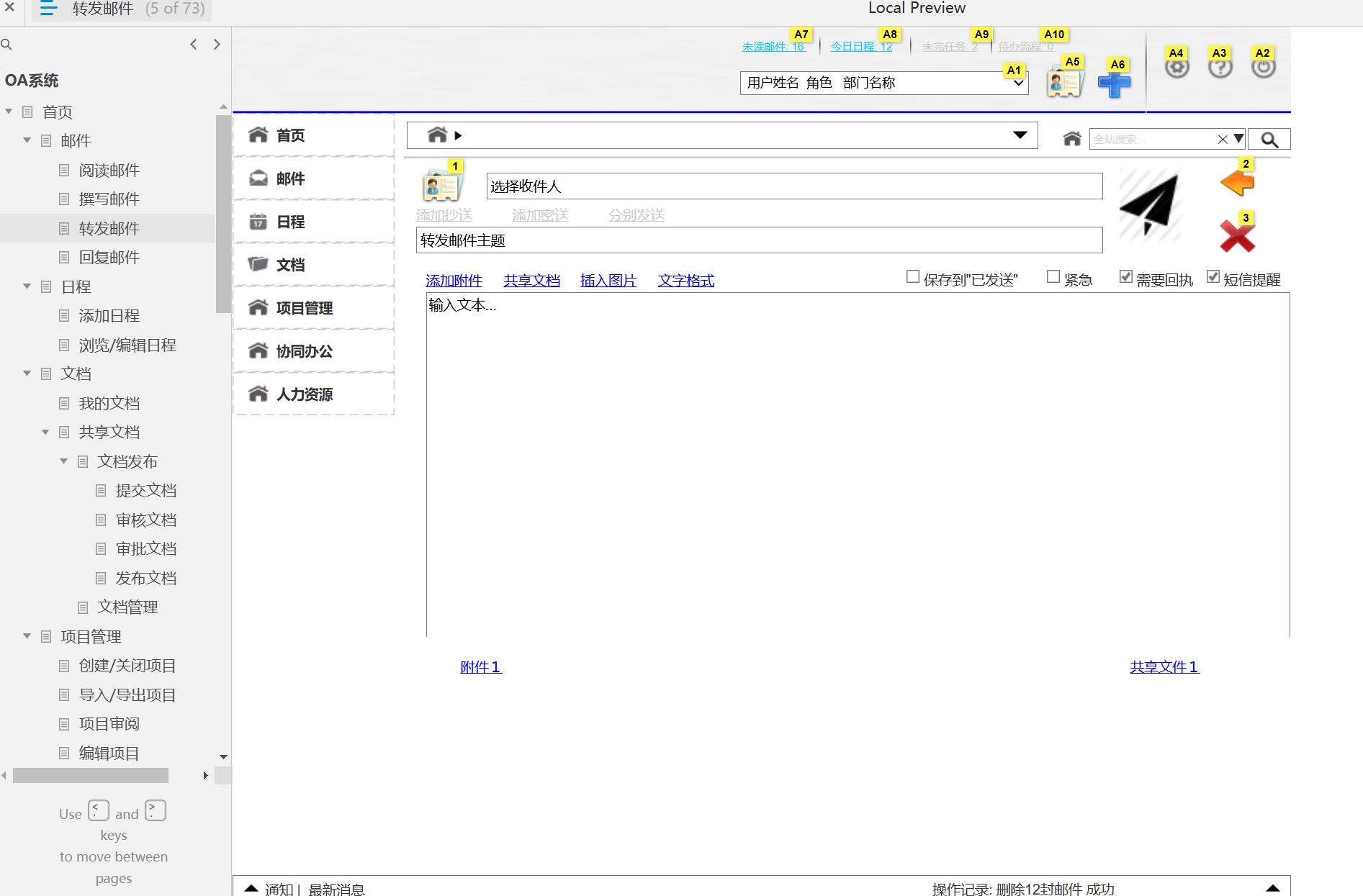The image size is (1363, 896).
Task: Collapse the 项目管理 tree node
Action: click(x=27, y=636)
